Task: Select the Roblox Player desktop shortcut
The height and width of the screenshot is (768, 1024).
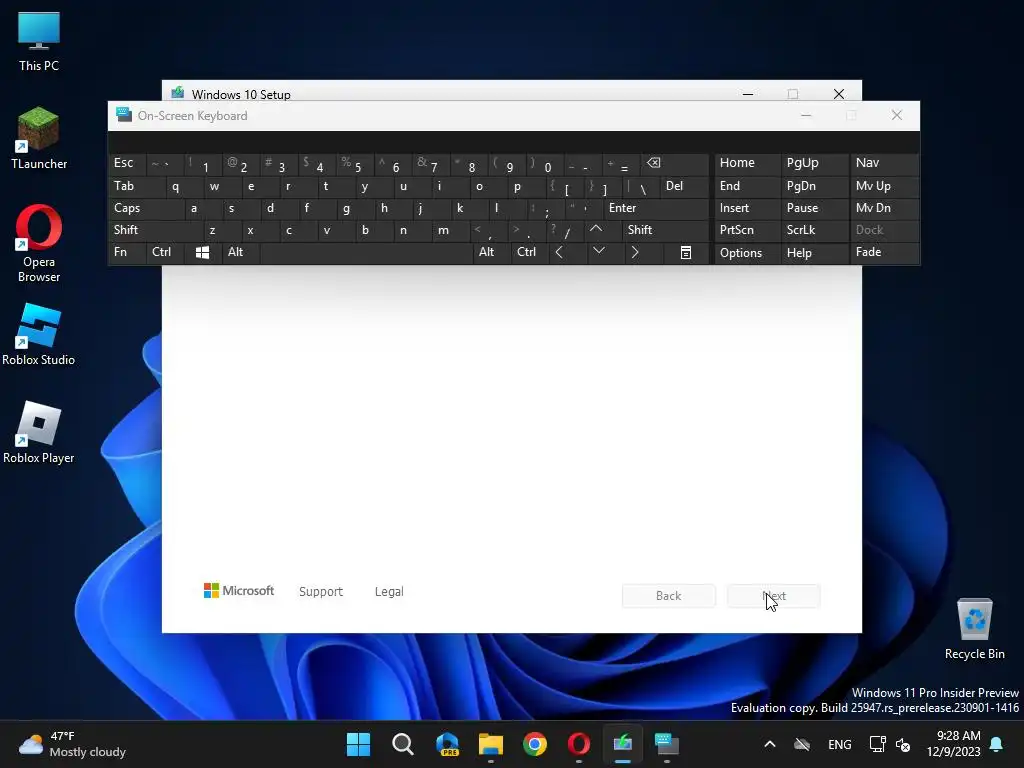Action: point(39,432)
